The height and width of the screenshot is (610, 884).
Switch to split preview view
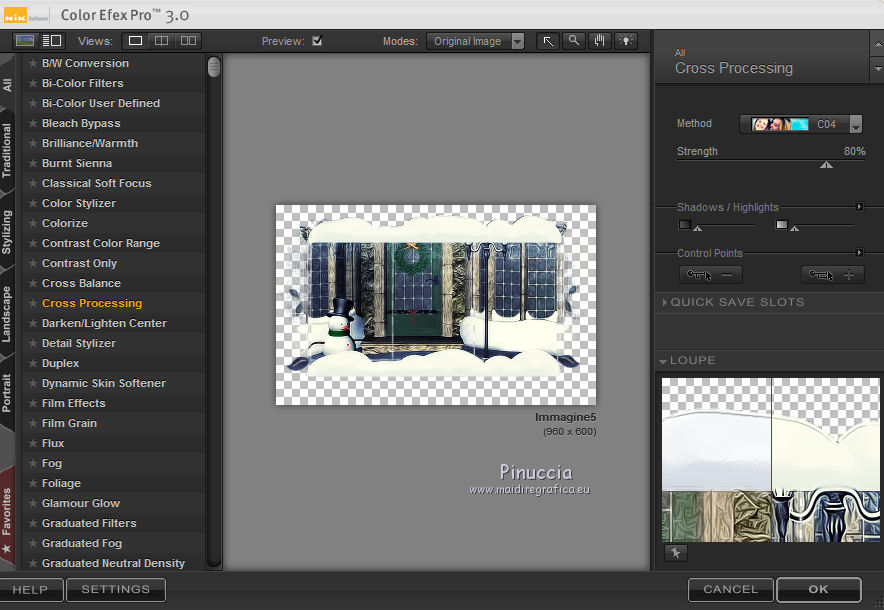point(162,41)
